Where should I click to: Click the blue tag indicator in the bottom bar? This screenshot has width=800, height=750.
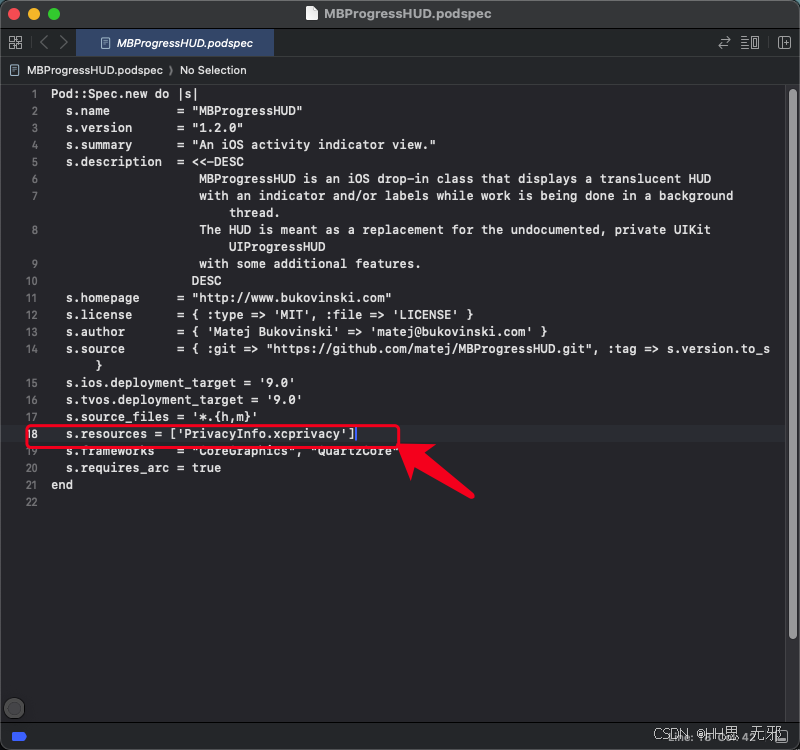coord(19,736)
